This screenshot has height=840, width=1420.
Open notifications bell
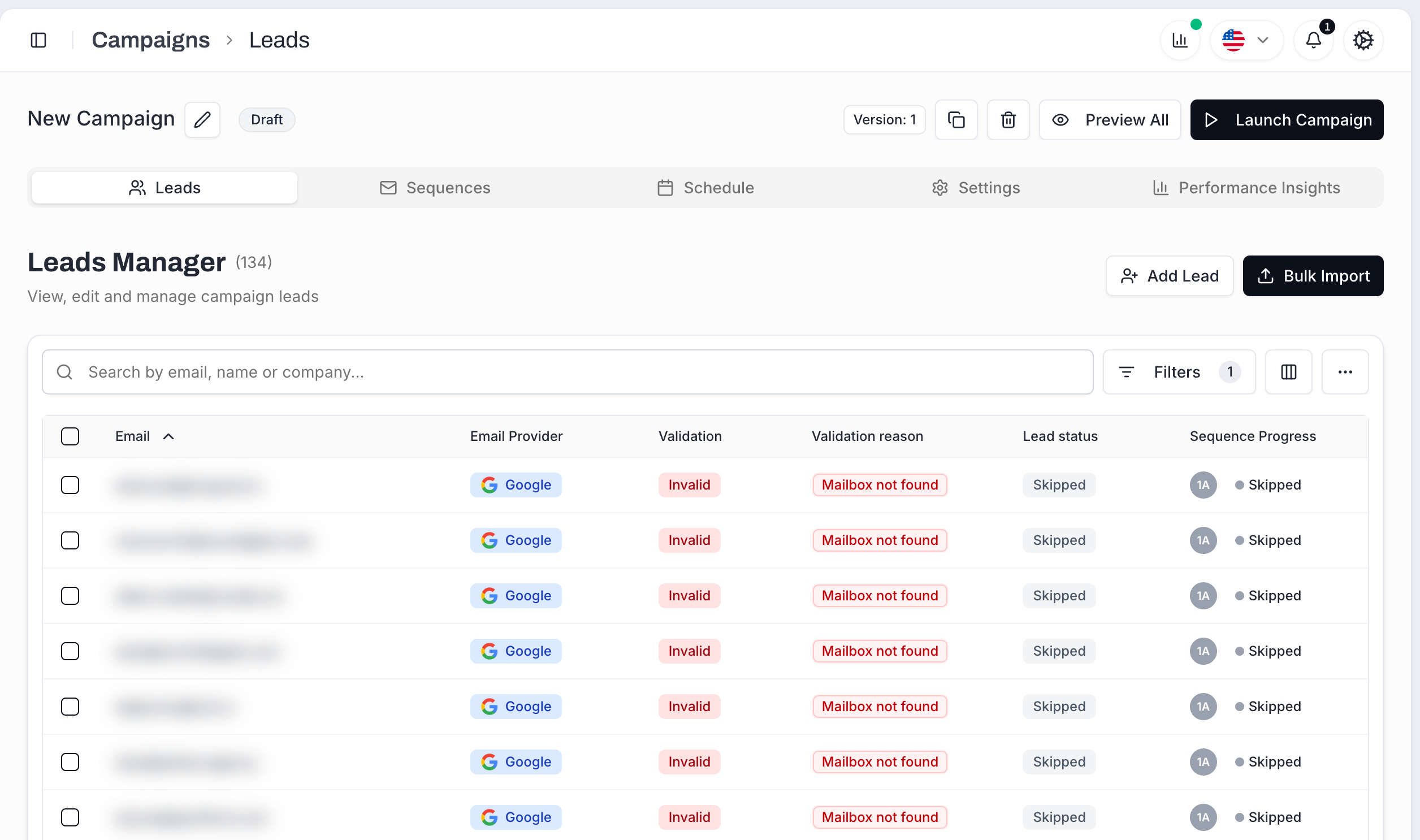click(1314, 40)
